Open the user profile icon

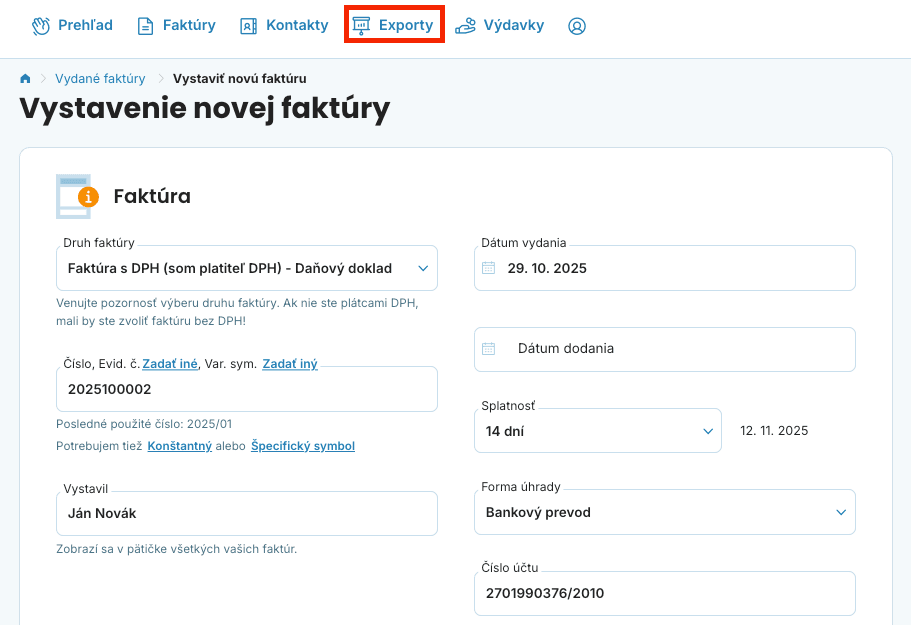[x=576, y=26]
